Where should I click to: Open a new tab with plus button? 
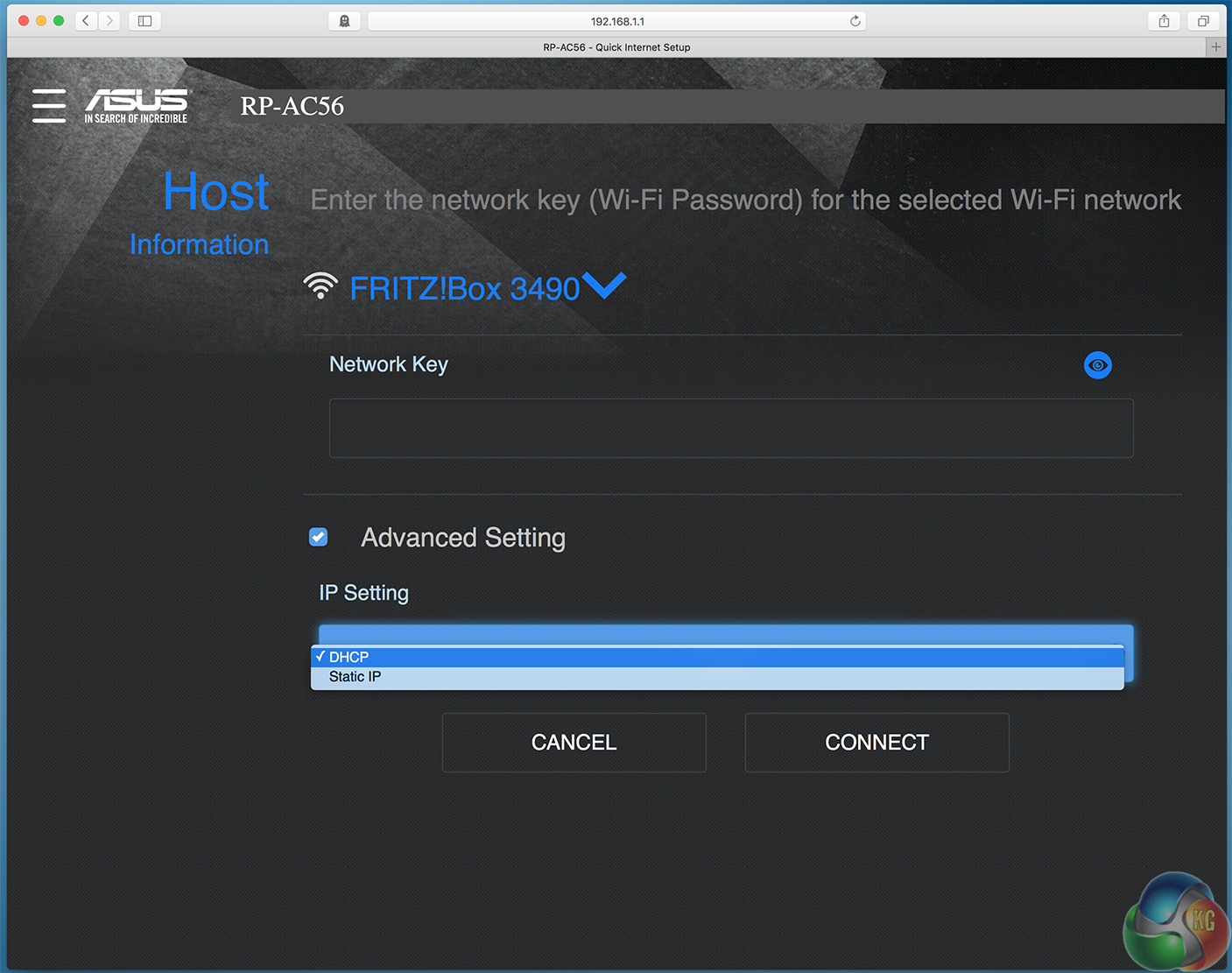click(x=1215, y=47)
